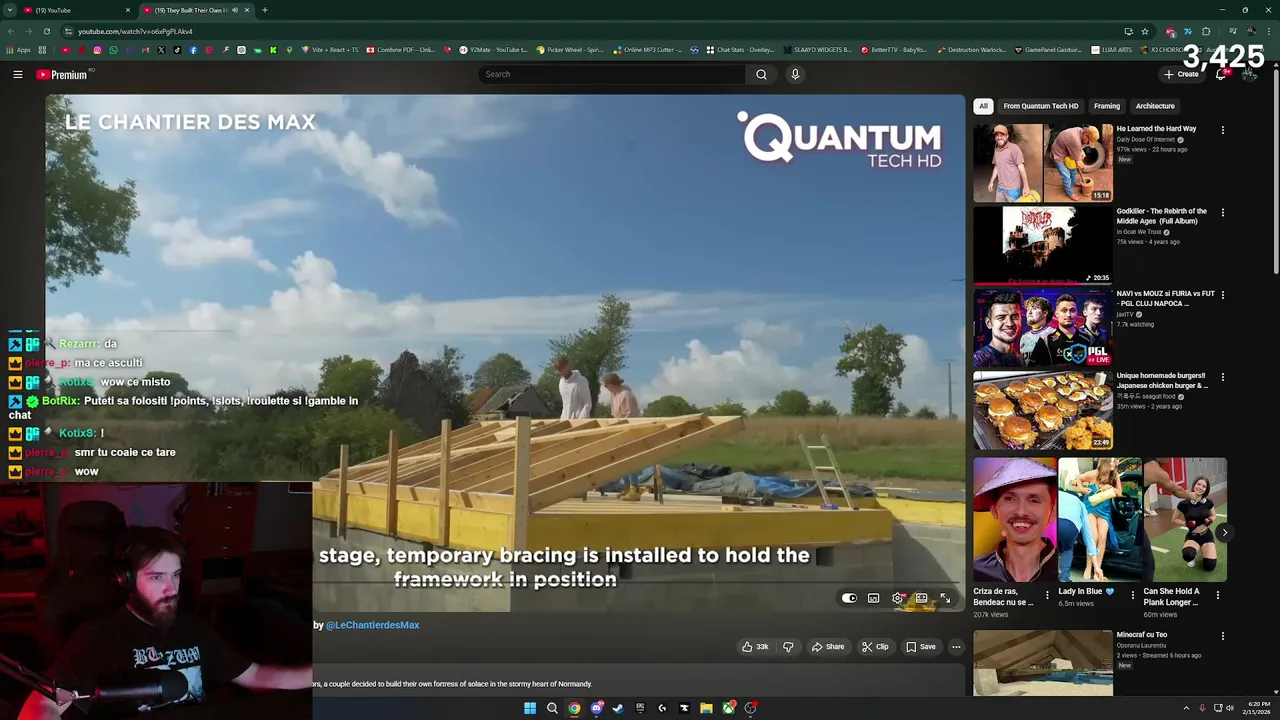
Task: Open the @LeChantierdesMax channel link
Action: [x=372, y=625]
